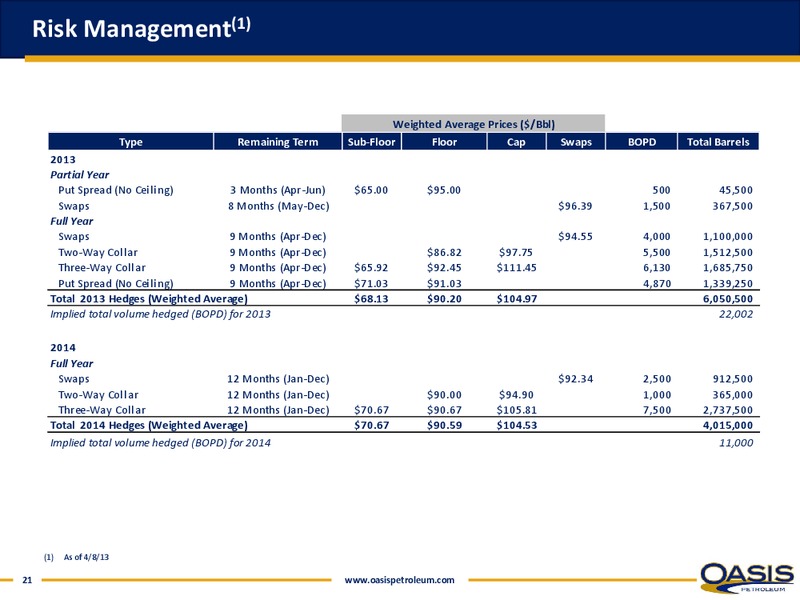
Task: Click the "$97.75" cap value
Action: click(515, 253)
